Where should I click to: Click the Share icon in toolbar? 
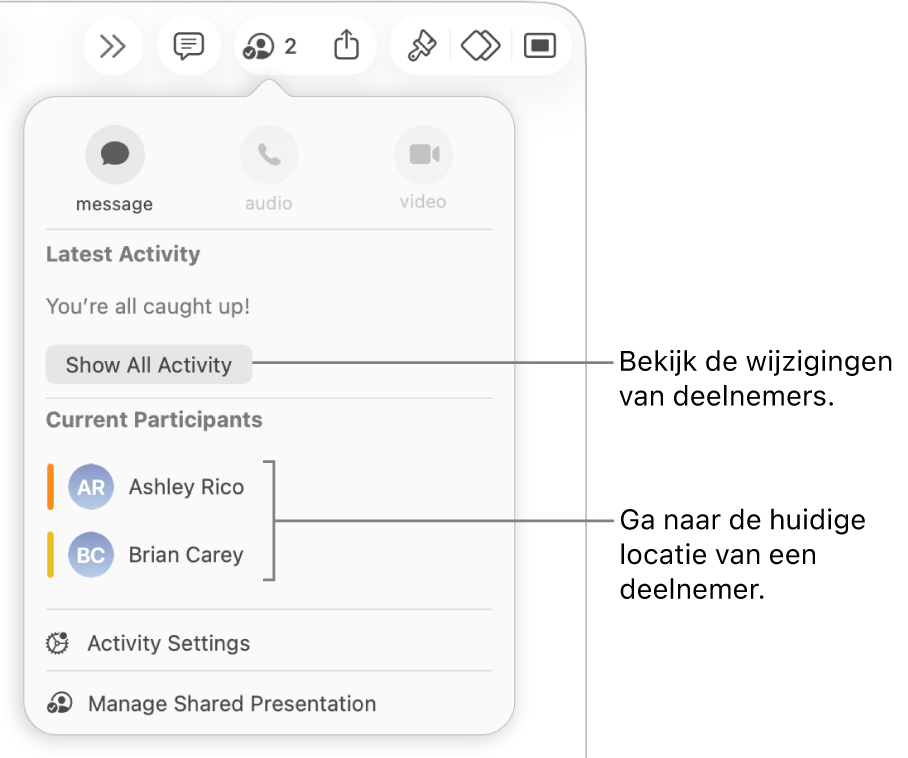tap(346, 45)
